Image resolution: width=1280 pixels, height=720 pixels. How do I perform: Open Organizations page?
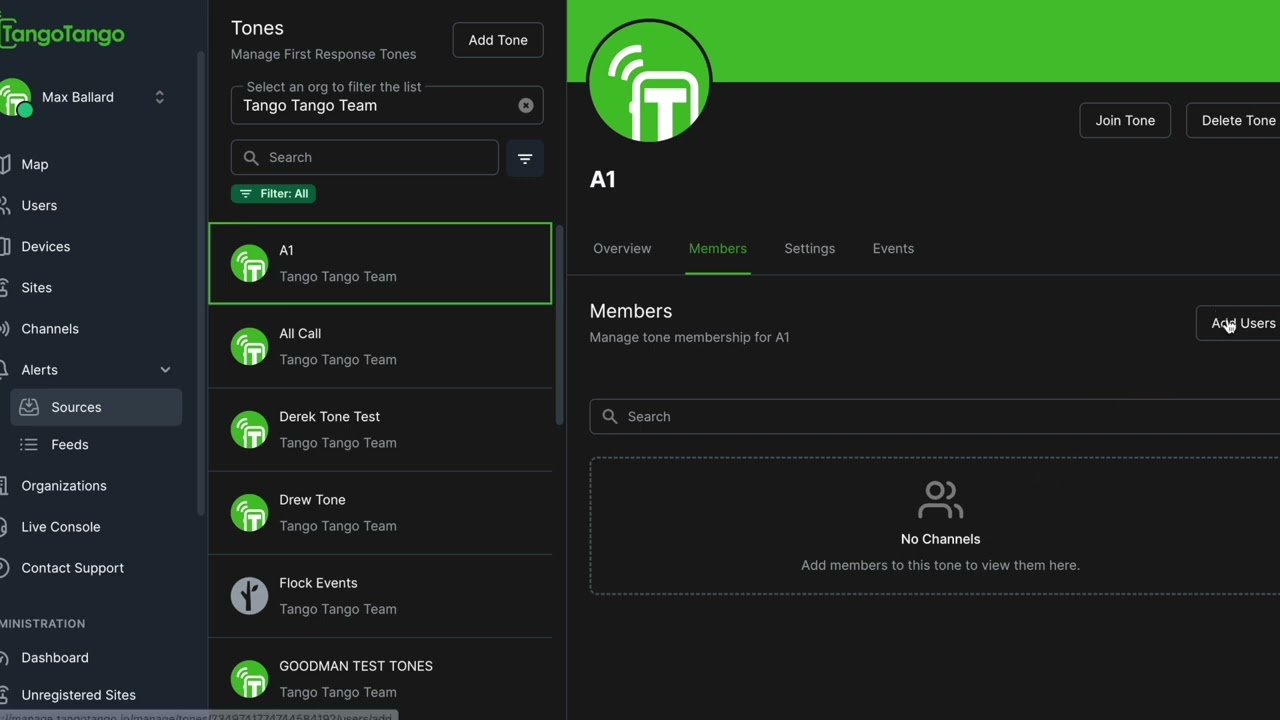(64, 485)
